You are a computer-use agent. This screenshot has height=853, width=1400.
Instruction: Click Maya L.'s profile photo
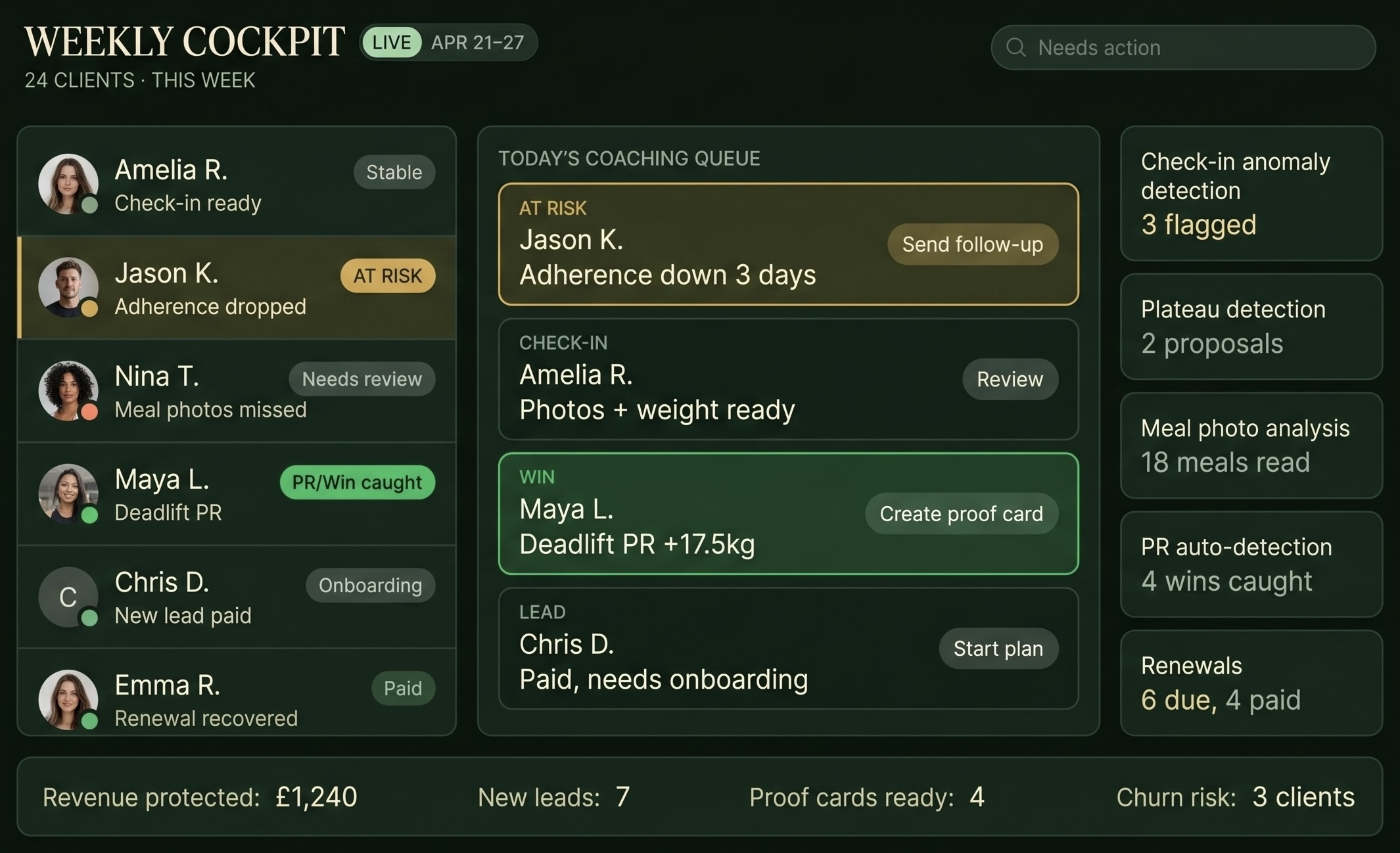pos(68,493)
